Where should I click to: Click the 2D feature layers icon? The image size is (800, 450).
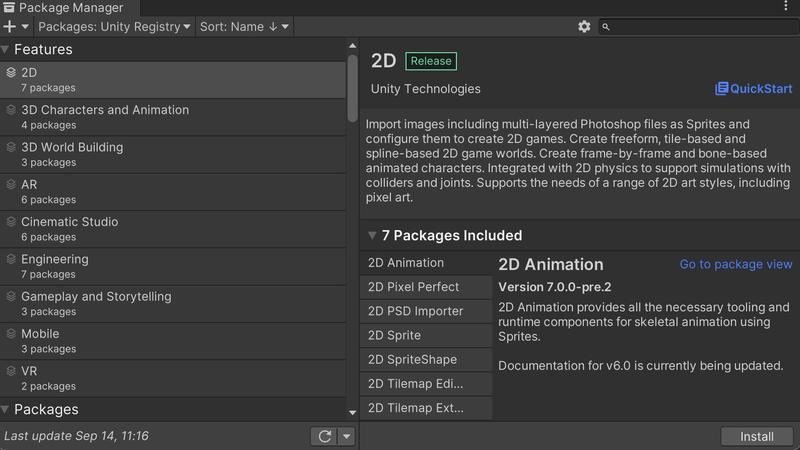pyautogui.click(x=10, y=73)
